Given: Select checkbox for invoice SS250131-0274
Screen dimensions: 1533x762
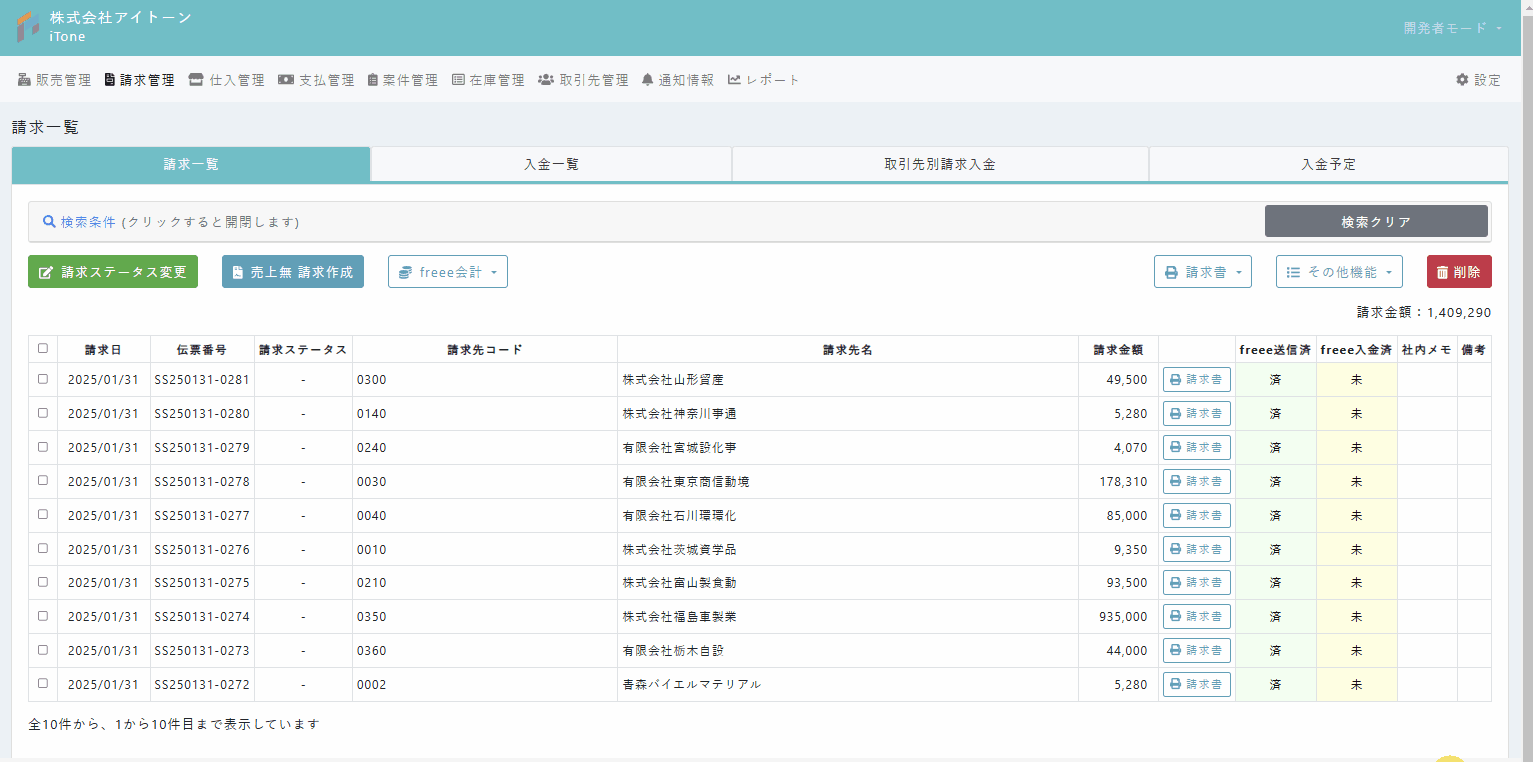Looking at the screenshot, I should click(42, 616).
